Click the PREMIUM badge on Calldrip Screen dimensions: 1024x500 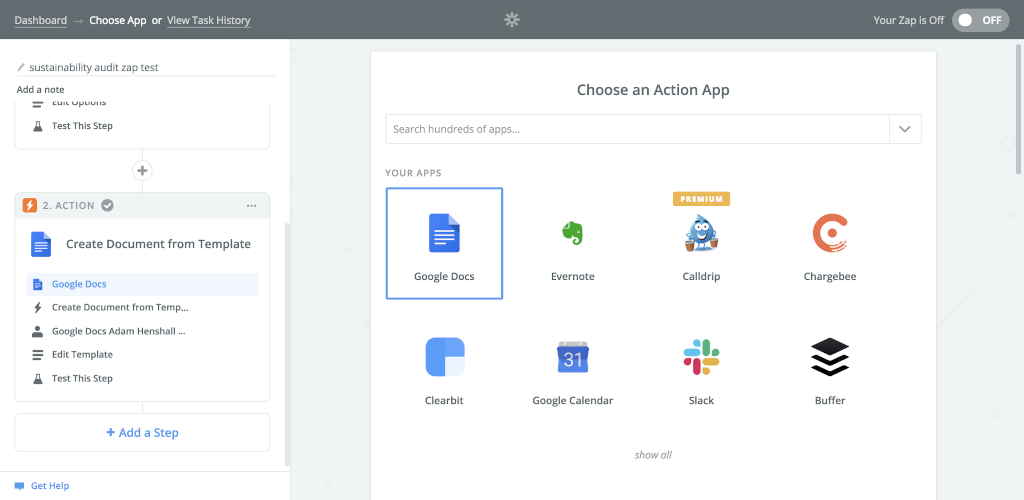(x=701, y=199)
